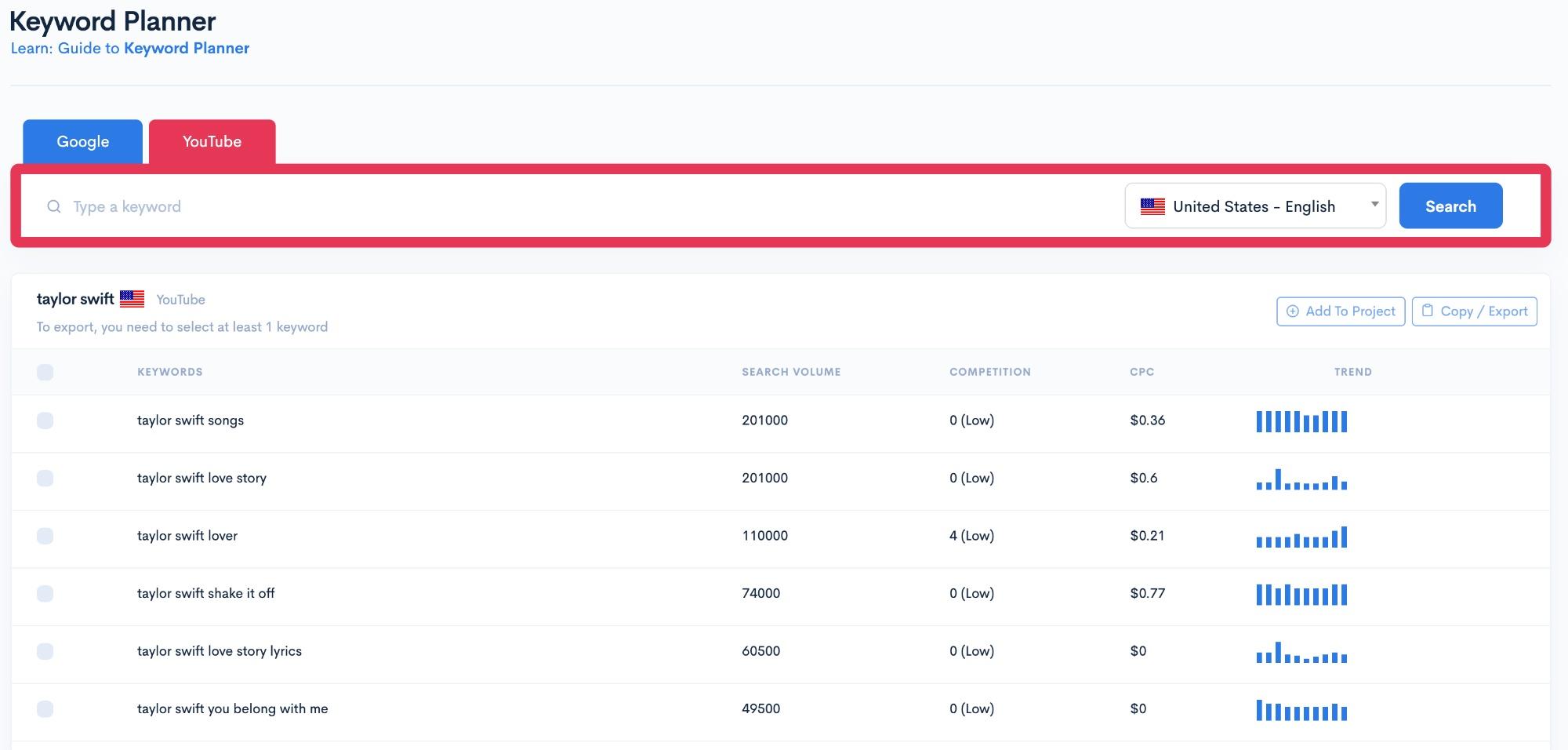
Task: Click the COMPETITION column header
Action: click(x=990, y=372)
